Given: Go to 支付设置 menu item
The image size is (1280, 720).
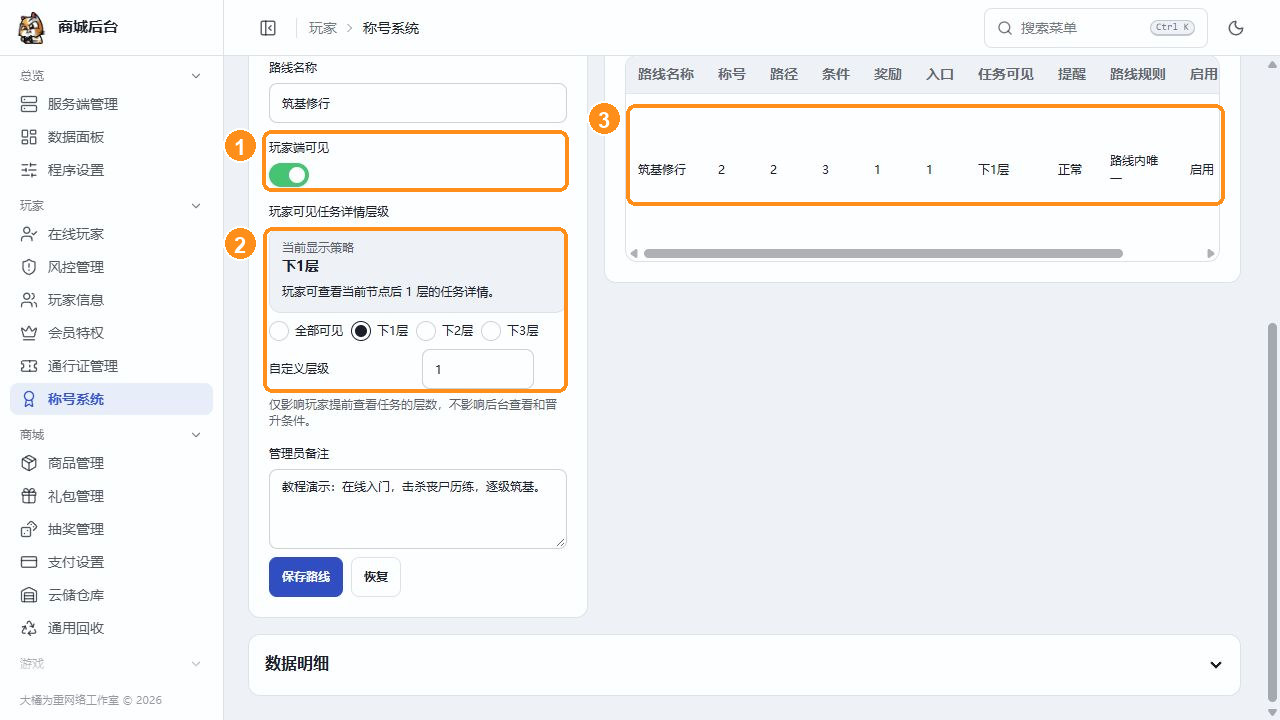Looking at the screenshot, I should pyautogui.click(x=111, y=562).
